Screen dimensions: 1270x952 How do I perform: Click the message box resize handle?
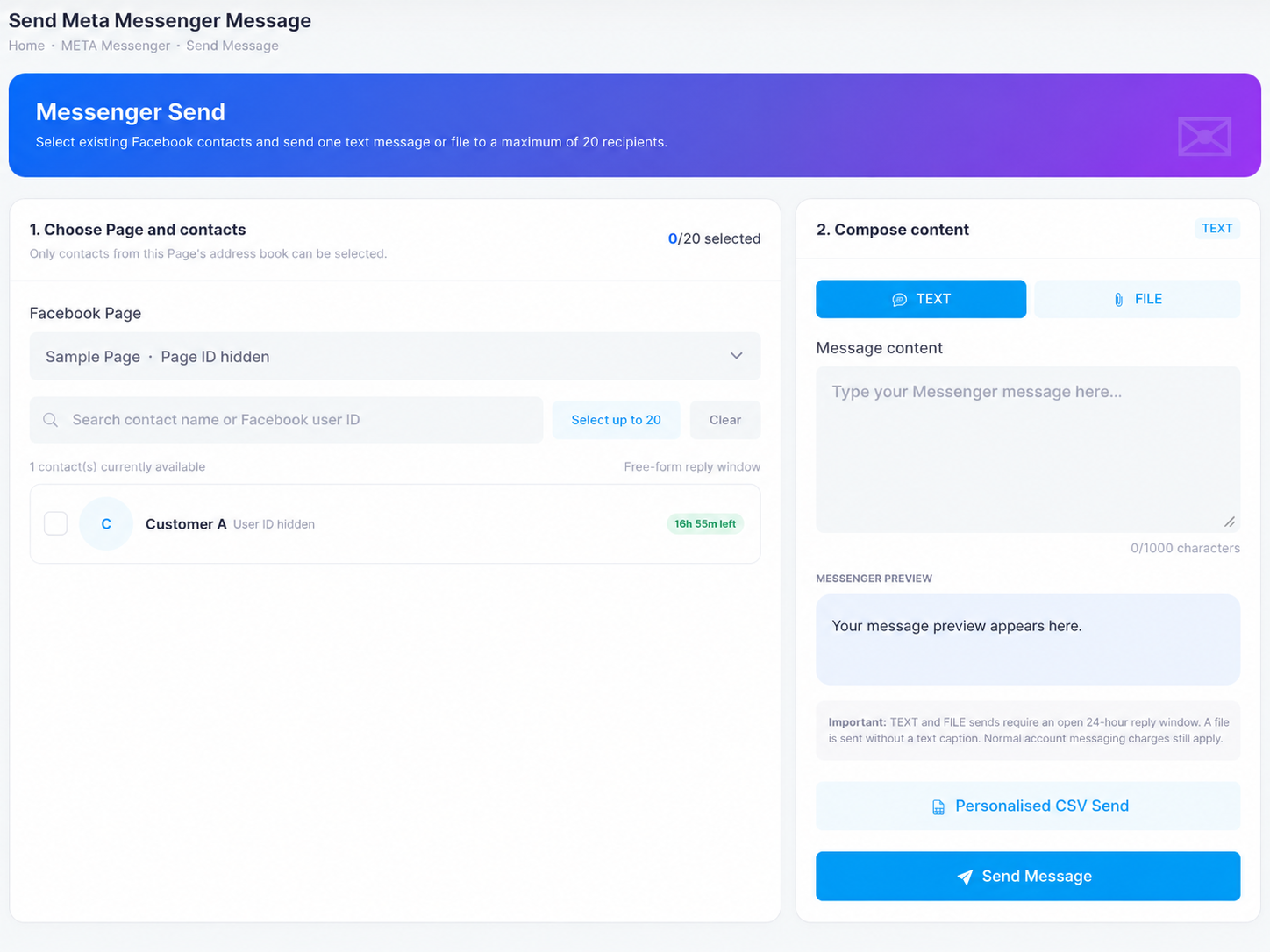pos(1230,522)
